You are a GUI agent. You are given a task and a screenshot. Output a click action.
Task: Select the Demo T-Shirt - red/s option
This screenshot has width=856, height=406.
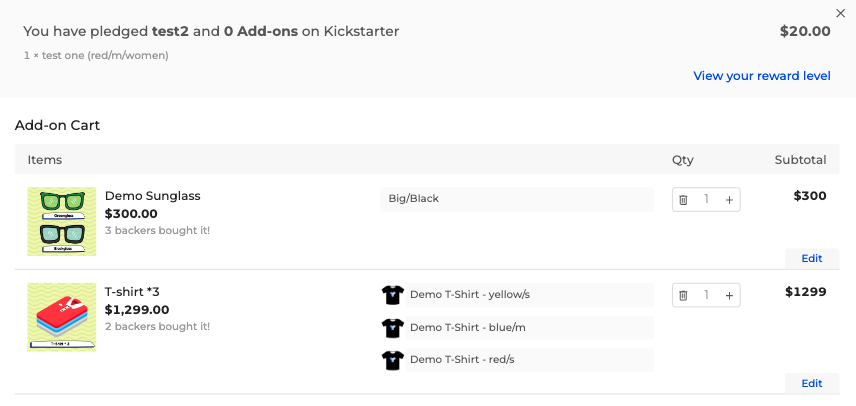click(x=529, y=360)
